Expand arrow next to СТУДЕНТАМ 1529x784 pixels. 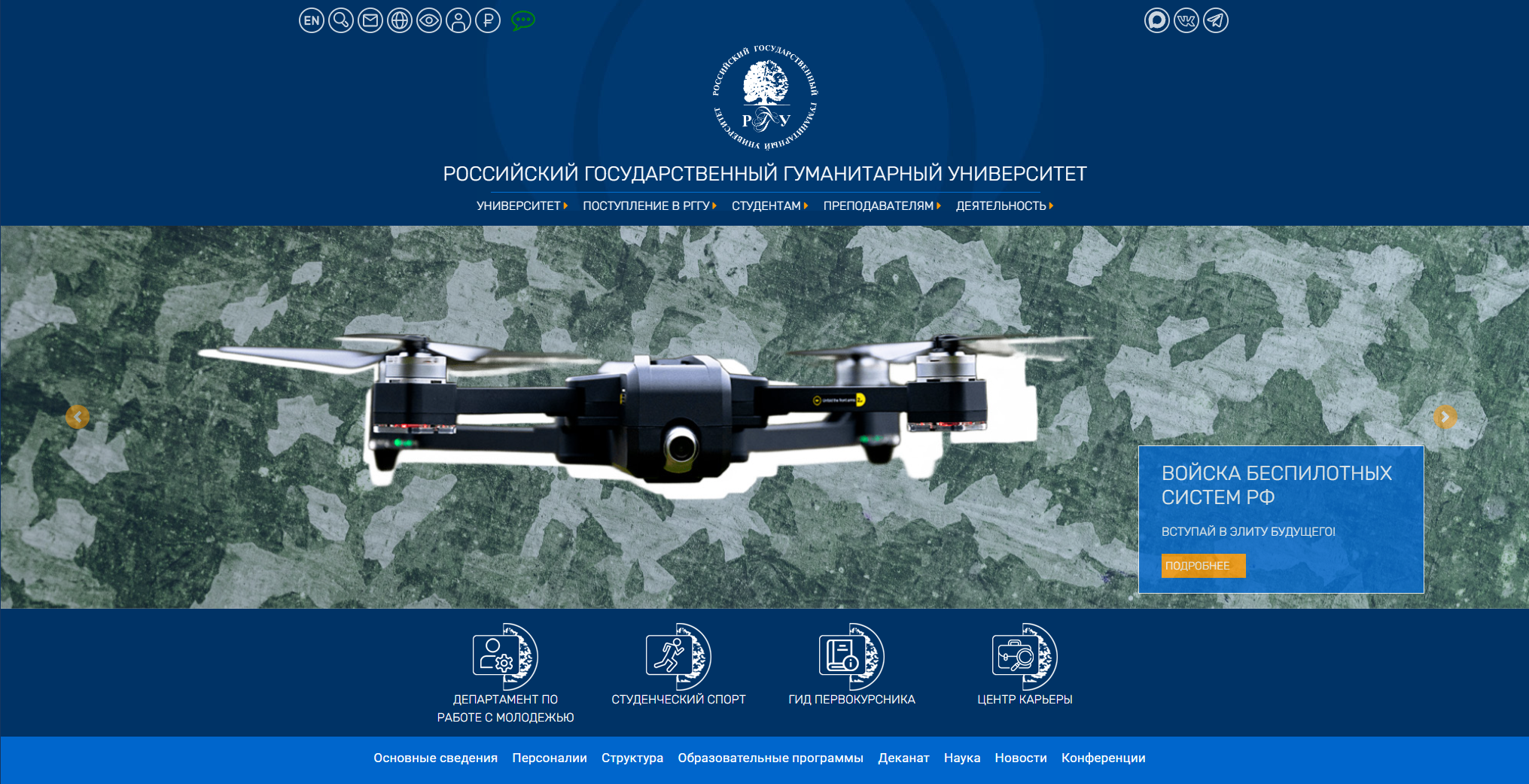[806, 205]
